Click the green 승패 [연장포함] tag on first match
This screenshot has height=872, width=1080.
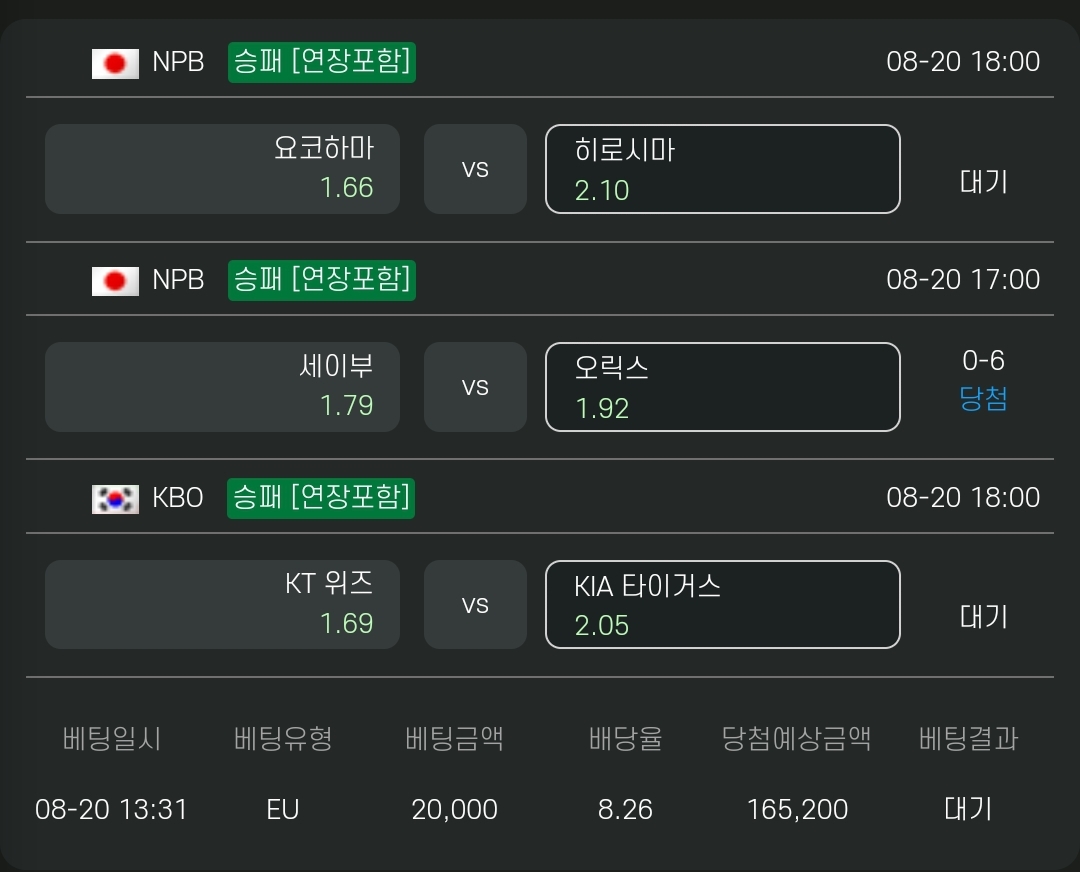pyautogui.click(x=322, y=62)
